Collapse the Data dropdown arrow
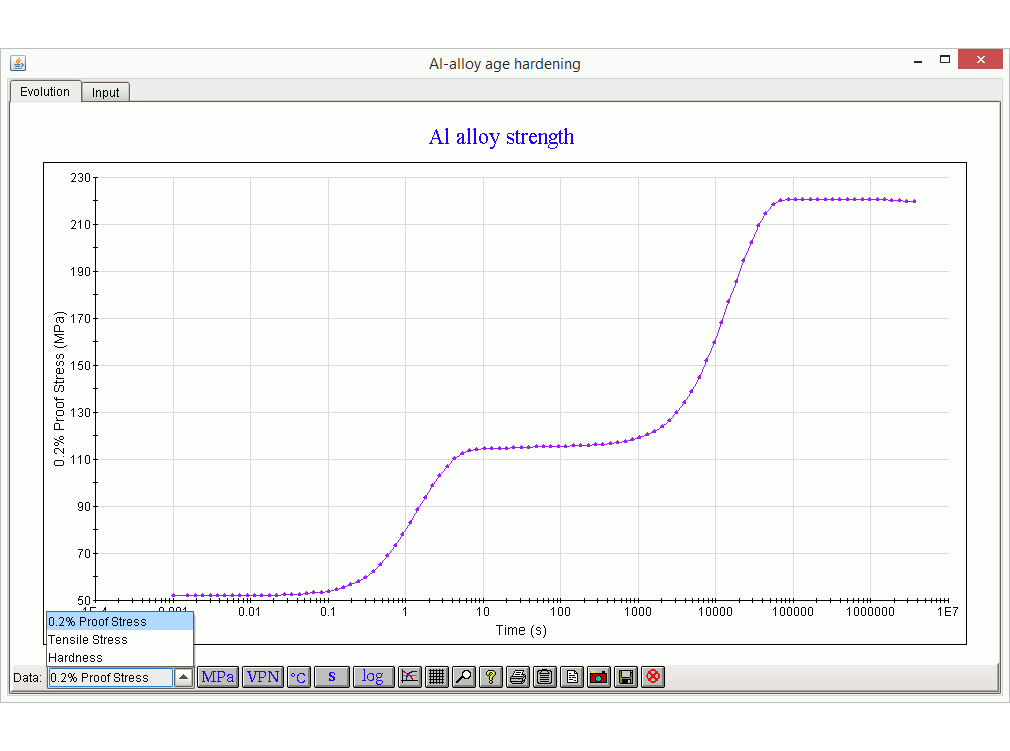Screen dimensions: 1010x751 pyautogui.click(x=183, y=677)
